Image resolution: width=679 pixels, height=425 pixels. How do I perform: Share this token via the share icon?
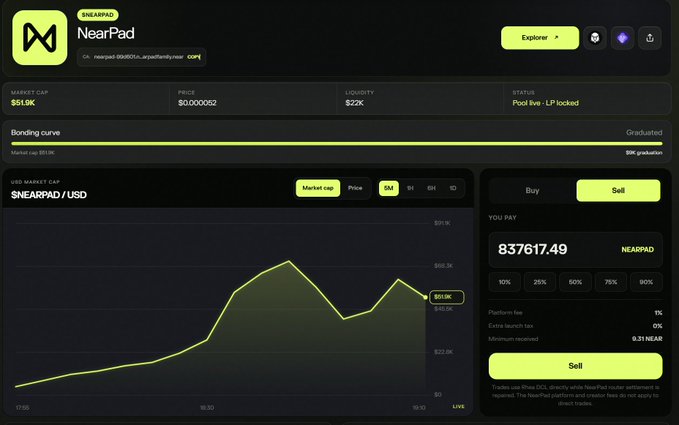650,38
